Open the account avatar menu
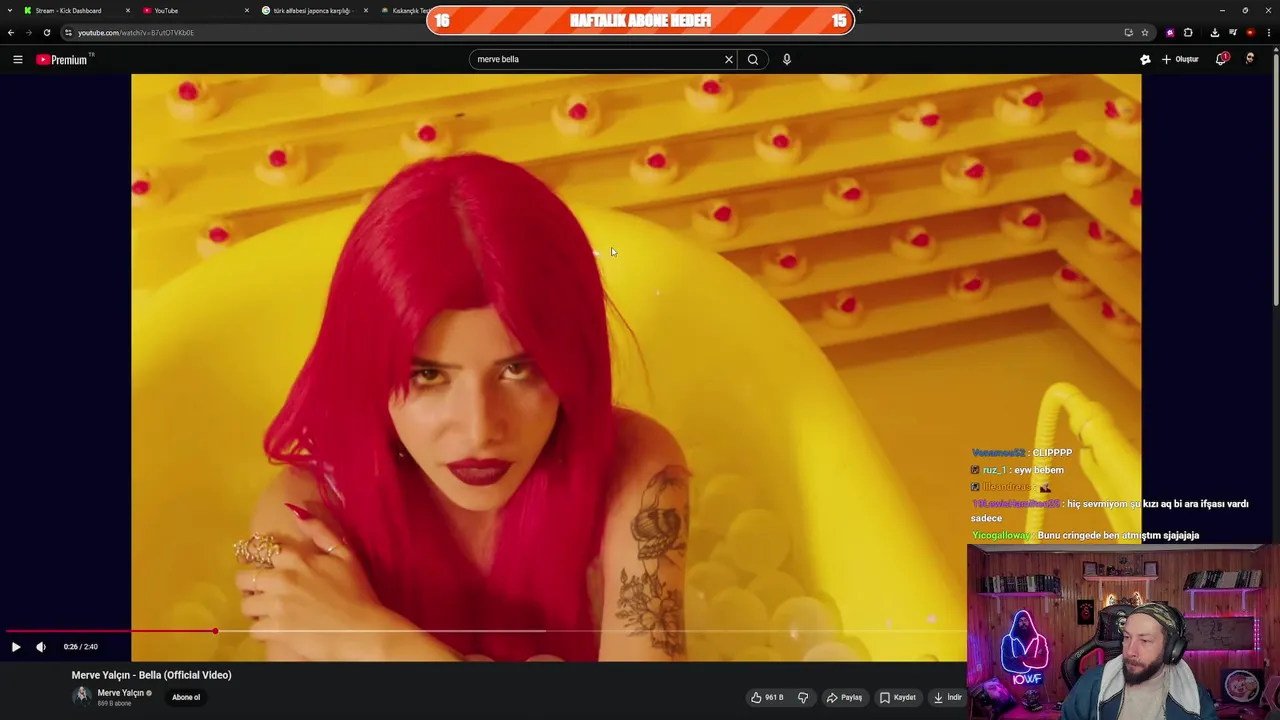This screenshot has height=720, width=1280. pyautogui.click(x=1249, y=59)
